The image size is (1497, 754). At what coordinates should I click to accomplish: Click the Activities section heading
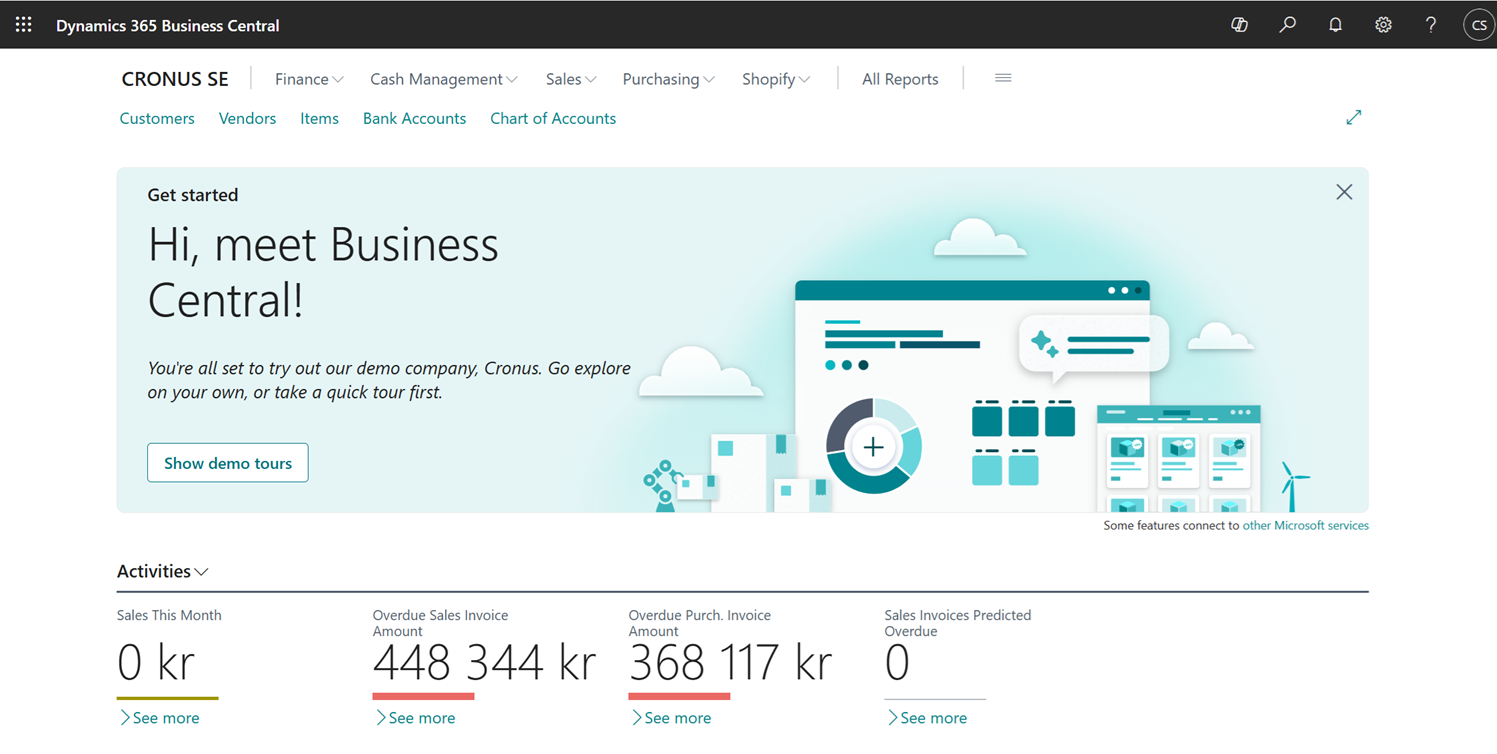click(x=154, y=572)
